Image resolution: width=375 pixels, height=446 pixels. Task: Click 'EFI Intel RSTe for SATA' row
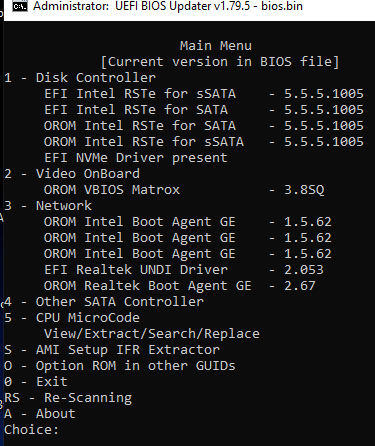(x=204, y=110)
